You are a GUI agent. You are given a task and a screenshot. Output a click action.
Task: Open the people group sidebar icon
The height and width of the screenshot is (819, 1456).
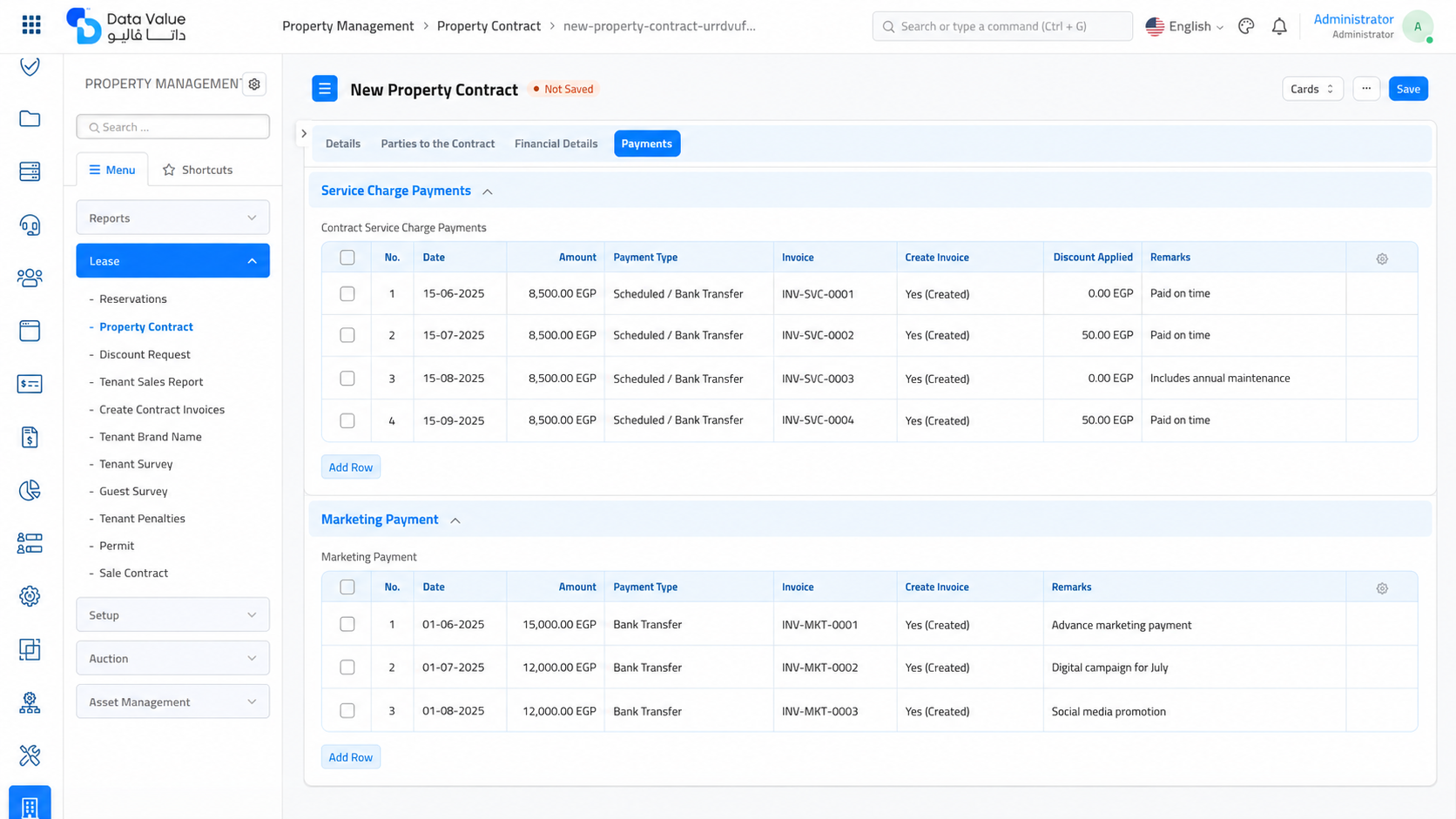point(30,279)
